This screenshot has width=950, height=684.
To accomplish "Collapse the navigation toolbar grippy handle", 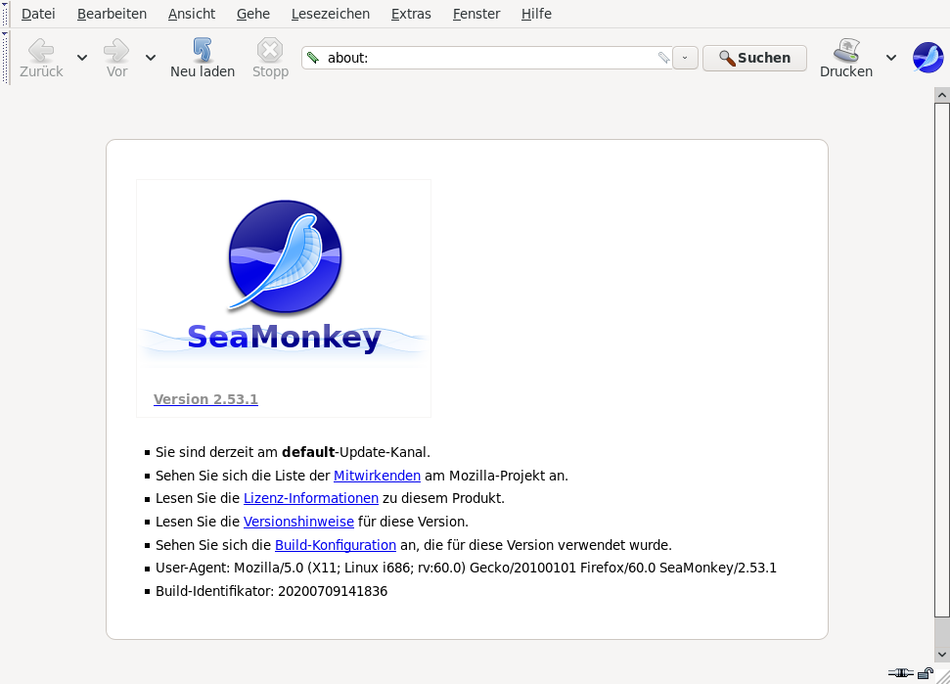I will tap(5, 58).
